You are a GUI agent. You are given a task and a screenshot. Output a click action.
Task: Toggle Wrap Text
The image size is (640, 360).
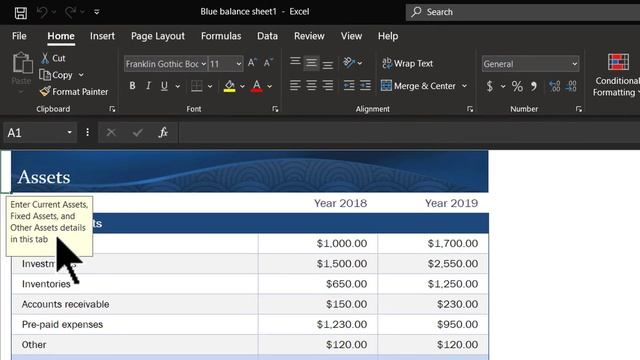tap(407, 63)
